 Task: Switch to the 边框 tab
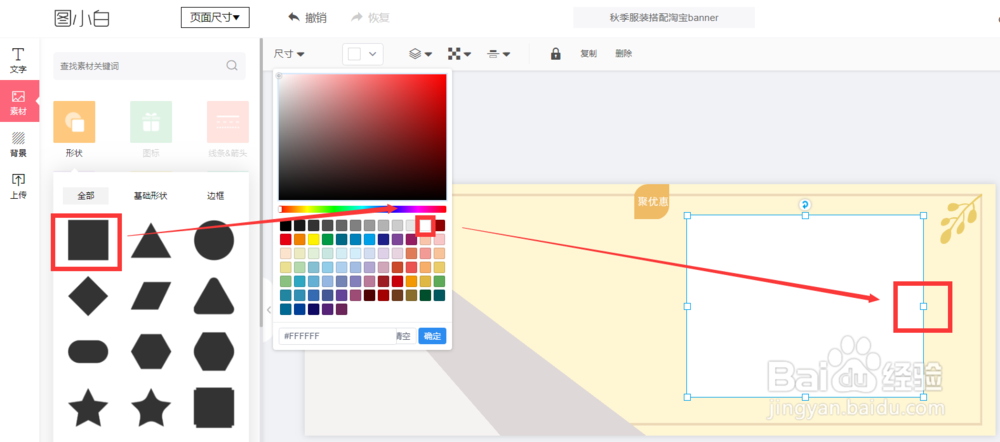(x=216, y=196)
